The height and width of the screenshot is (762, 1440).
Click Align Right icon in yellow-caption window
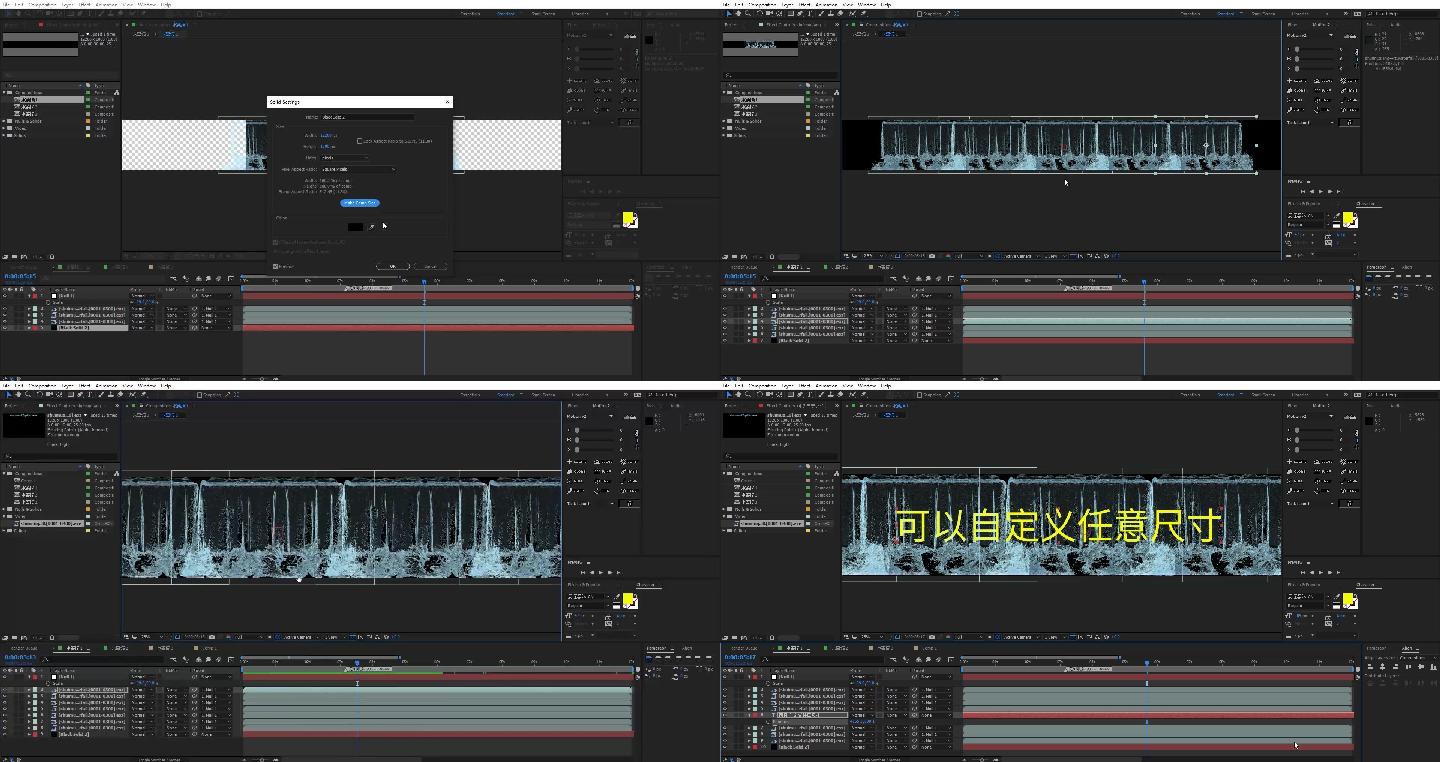coord(1396,667)
